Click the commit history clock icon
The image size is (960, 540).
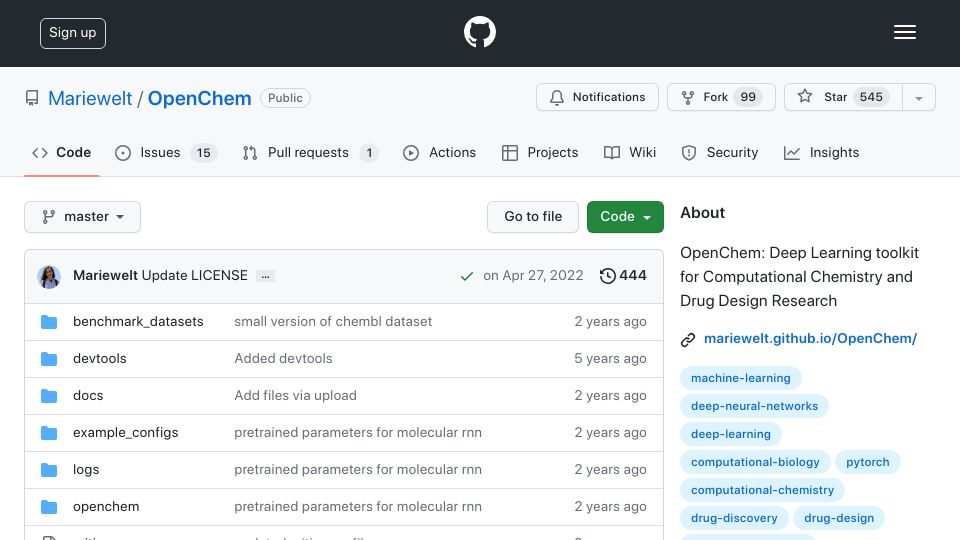coord(607,276)
